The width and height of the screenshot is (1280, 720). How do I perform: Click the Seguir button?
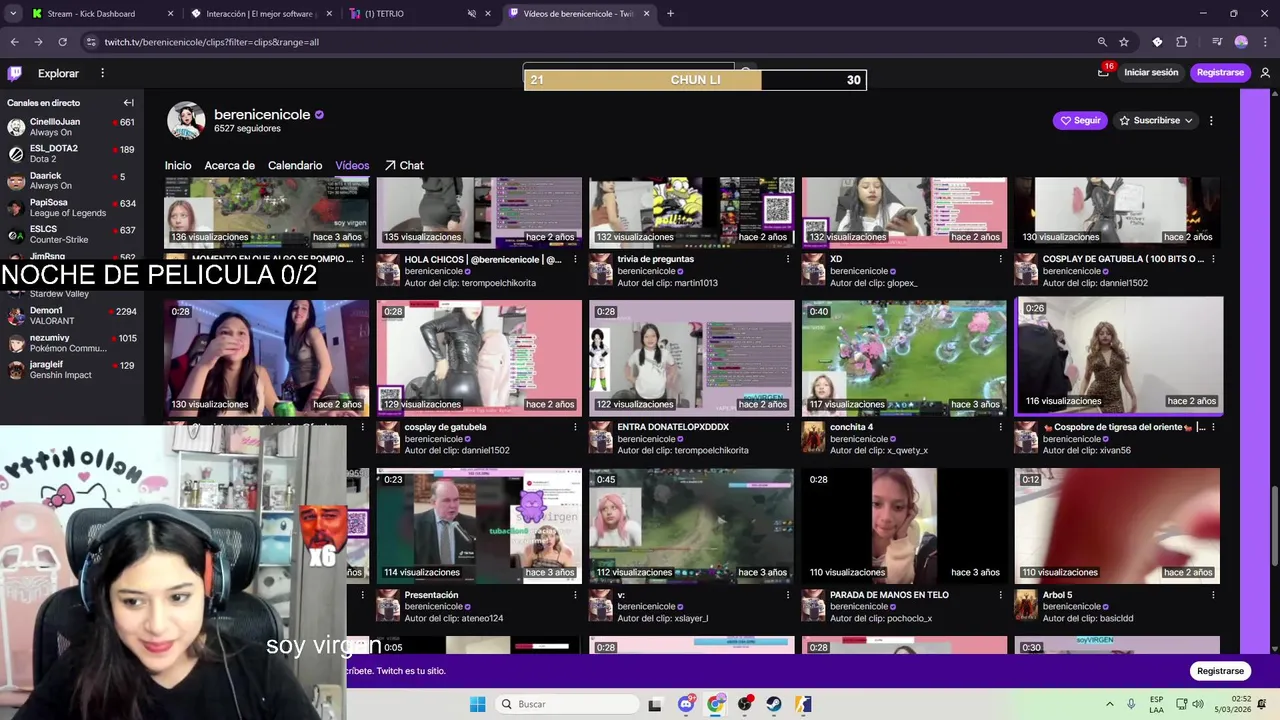(x=1080, y=120)
